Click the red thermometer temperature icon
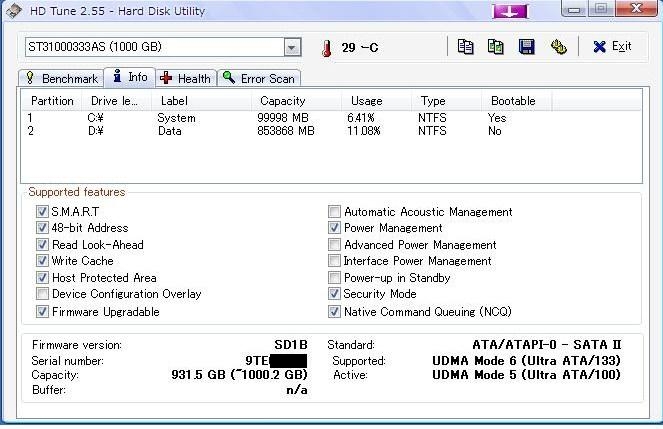This screenshot has width=663, height=429. click(x=326, y=48)
